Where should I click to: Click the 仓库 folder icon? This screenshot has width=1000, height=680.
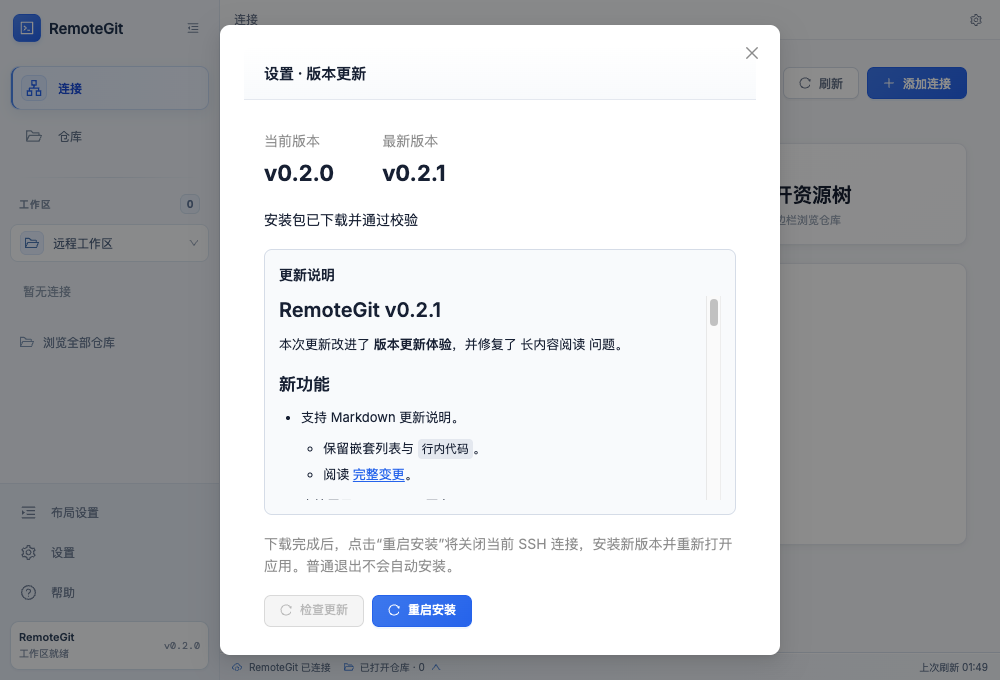point(34,137)
